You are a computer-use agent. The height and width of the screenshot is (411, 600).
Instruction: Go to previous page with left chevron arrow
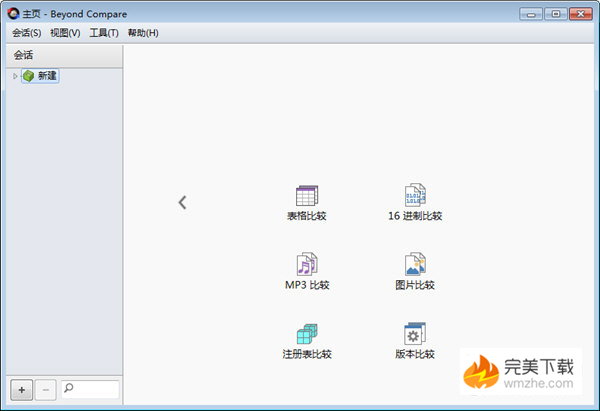click(183, 202)
